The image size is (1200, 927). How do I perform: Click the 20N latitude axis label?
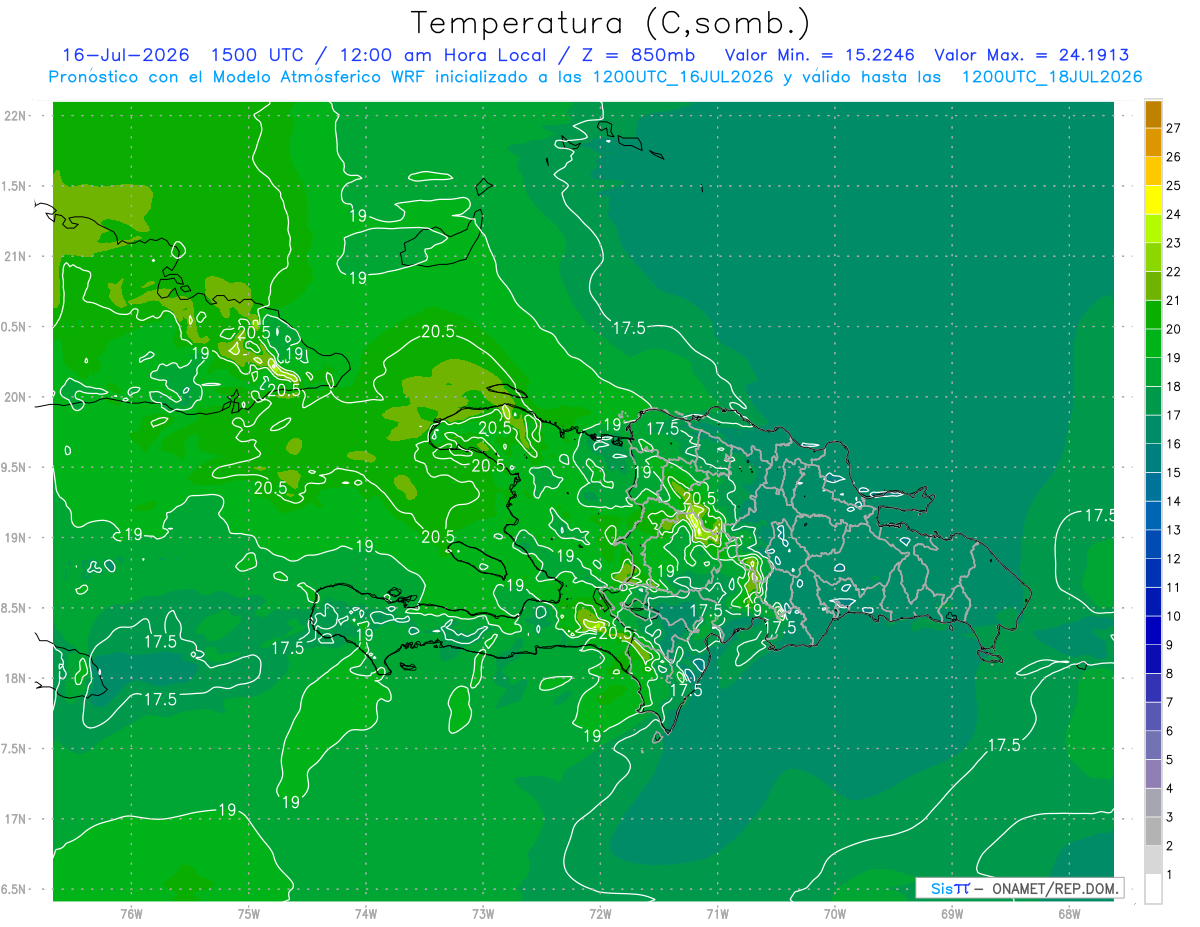(15, 397)
